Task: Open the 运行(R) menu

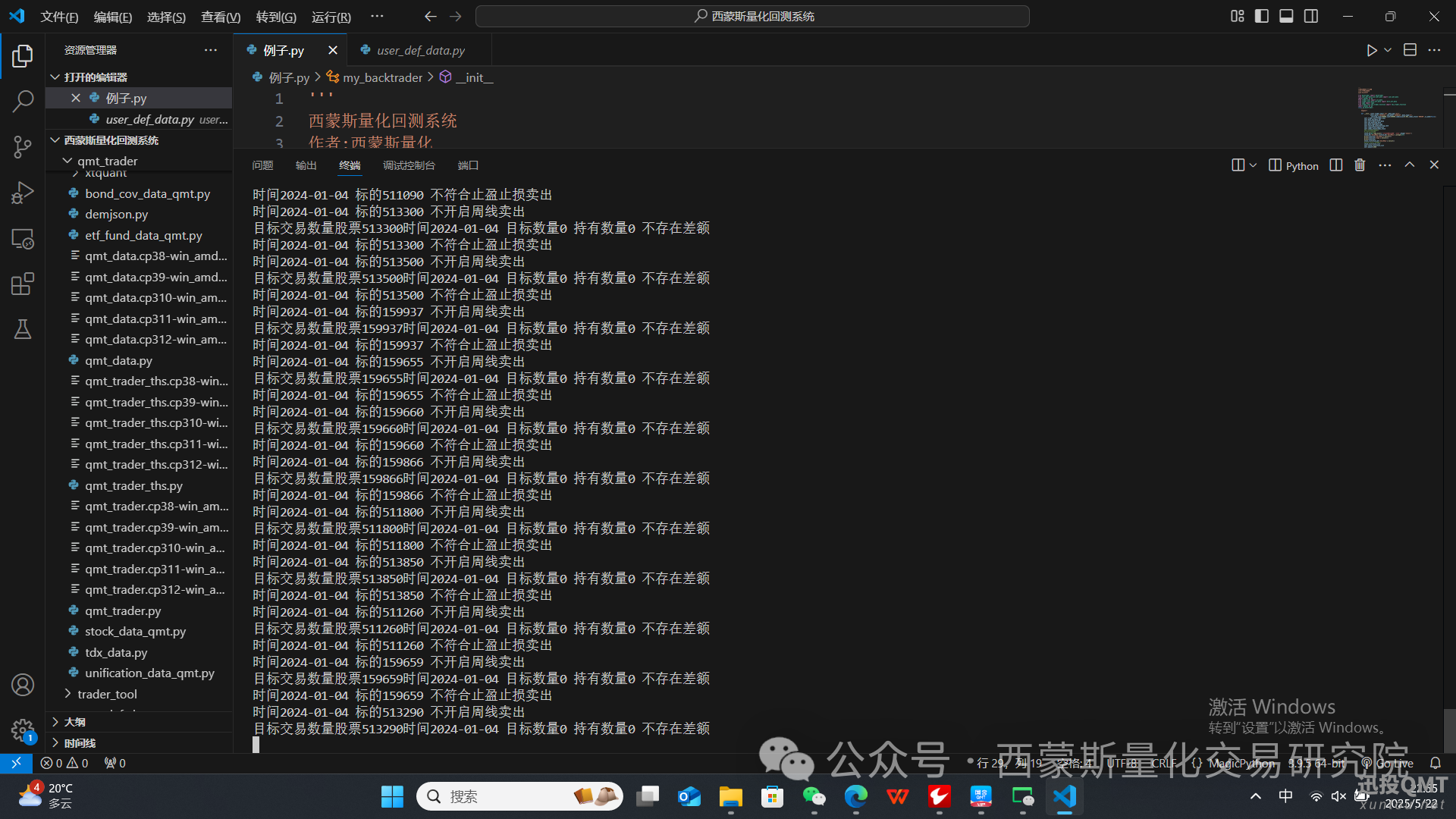Action: click(x=331, y=17)
